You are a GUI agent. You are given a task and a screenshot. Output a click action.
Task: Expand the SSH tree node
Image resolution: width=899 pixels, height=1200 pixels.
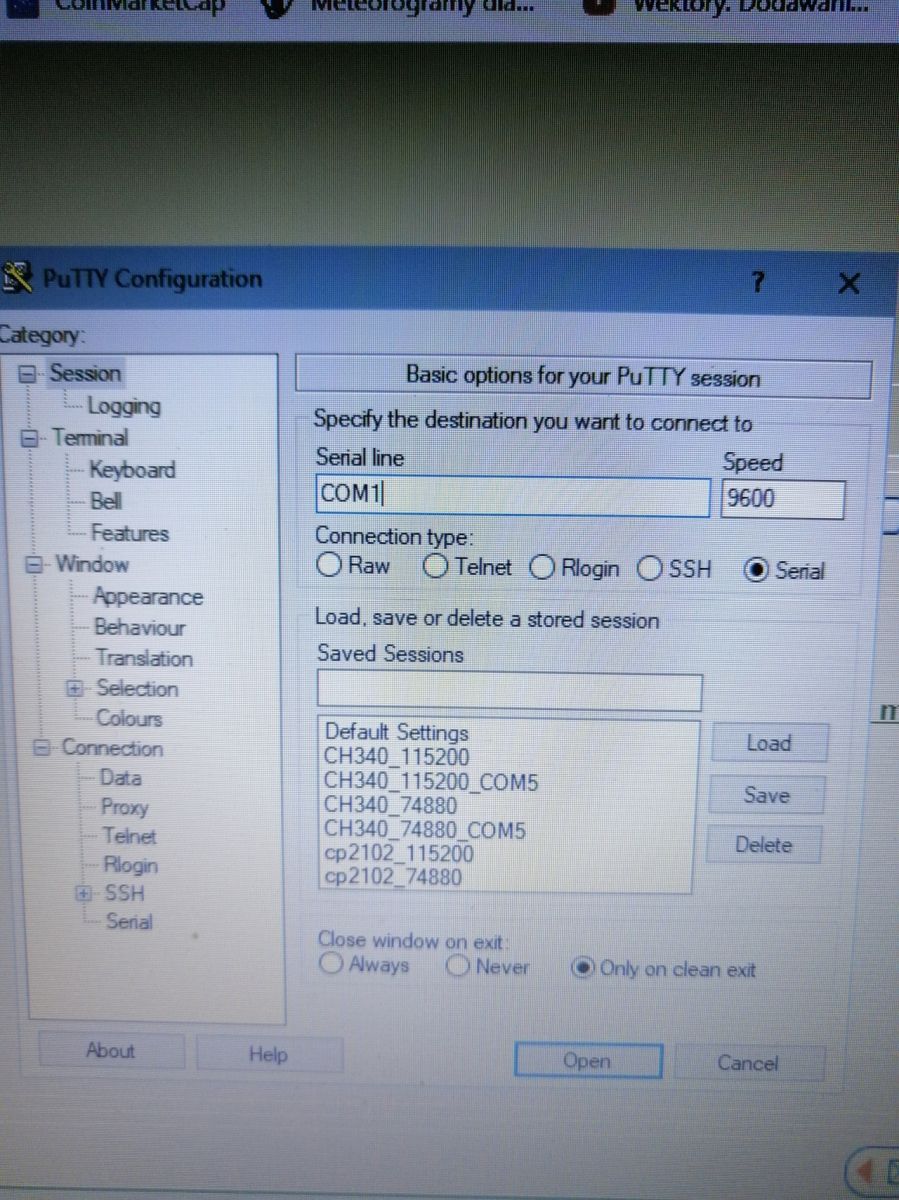tap(86, 893)
